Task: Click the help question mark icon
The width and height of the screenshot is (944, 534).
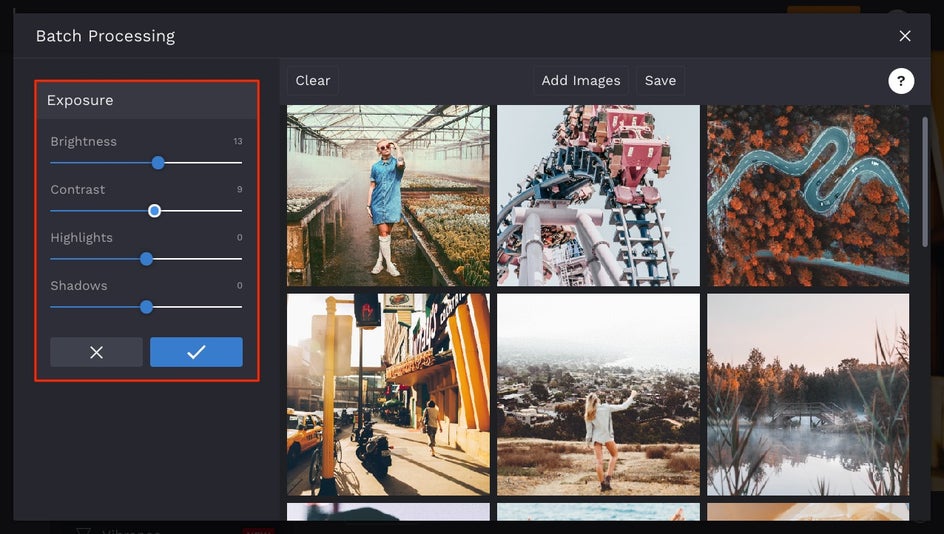Action: click(x=901, y=81)
